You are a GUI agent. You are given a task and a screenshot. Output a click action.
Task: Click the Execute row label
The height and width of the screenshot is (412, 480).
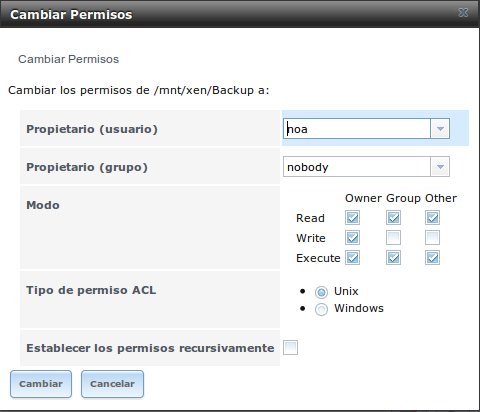(x=318, y=258)
